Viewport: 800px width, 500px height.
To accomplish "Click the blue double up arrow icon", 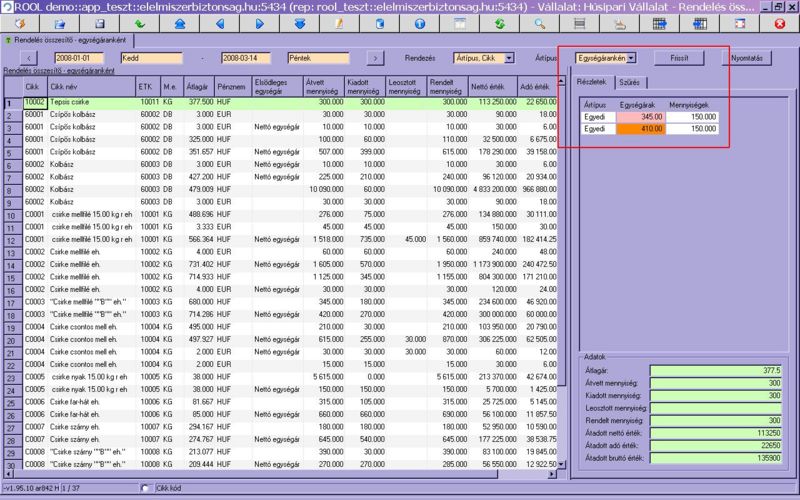I will (179, 23).
